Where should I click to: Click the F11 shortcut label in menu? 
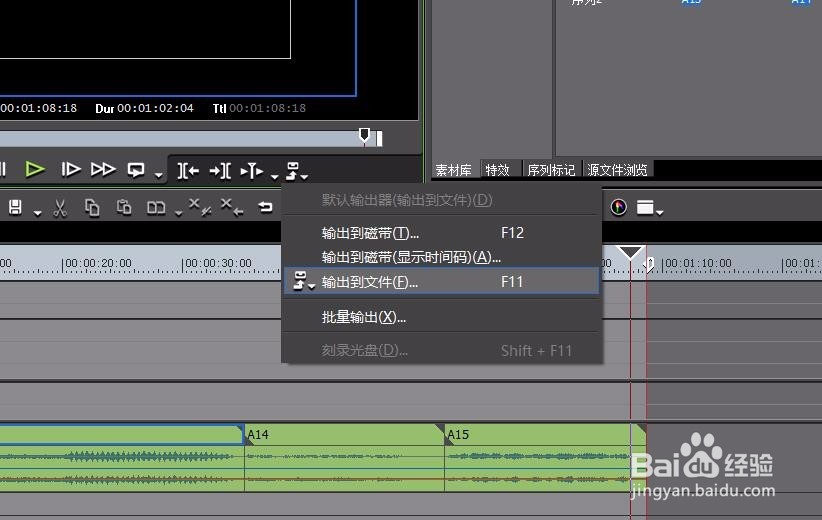[x=512, y=282]
